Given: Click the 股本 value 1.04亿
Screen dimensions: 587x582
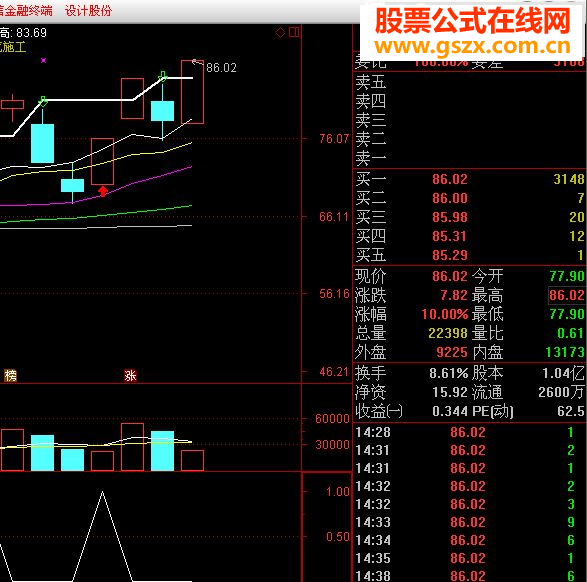Looking at the screenshot, I should tap(563, 373).
